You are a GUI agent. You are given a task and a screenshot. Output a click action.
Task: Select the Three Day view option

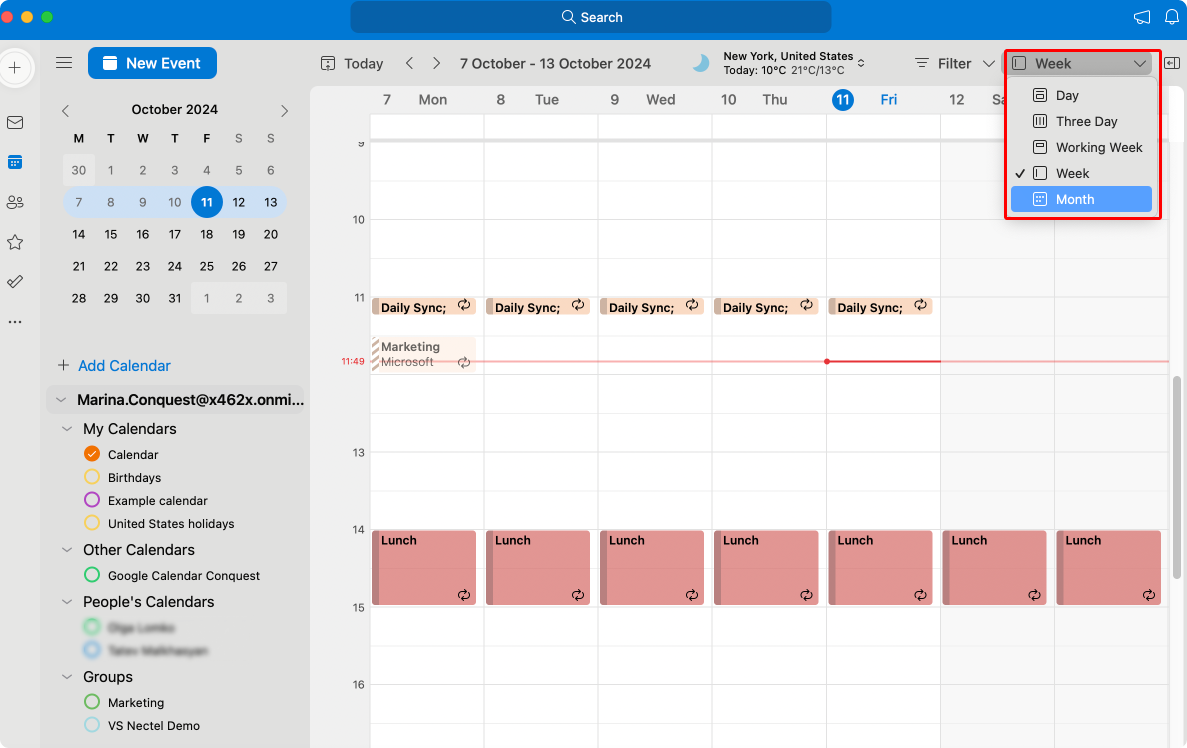click(1081, 121)
